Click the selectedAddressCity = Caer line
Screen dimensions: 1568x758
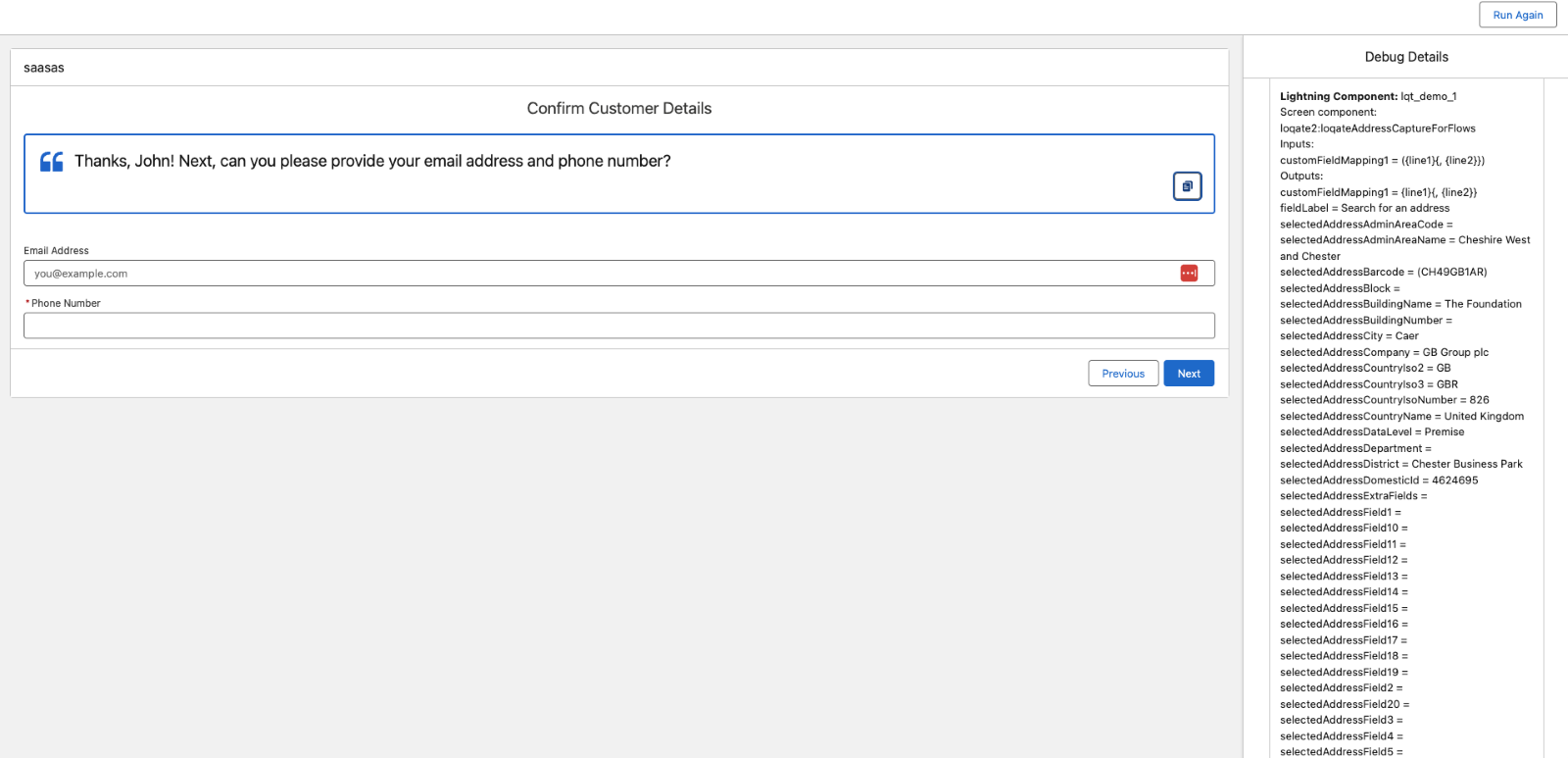[x=1348, y=336]
